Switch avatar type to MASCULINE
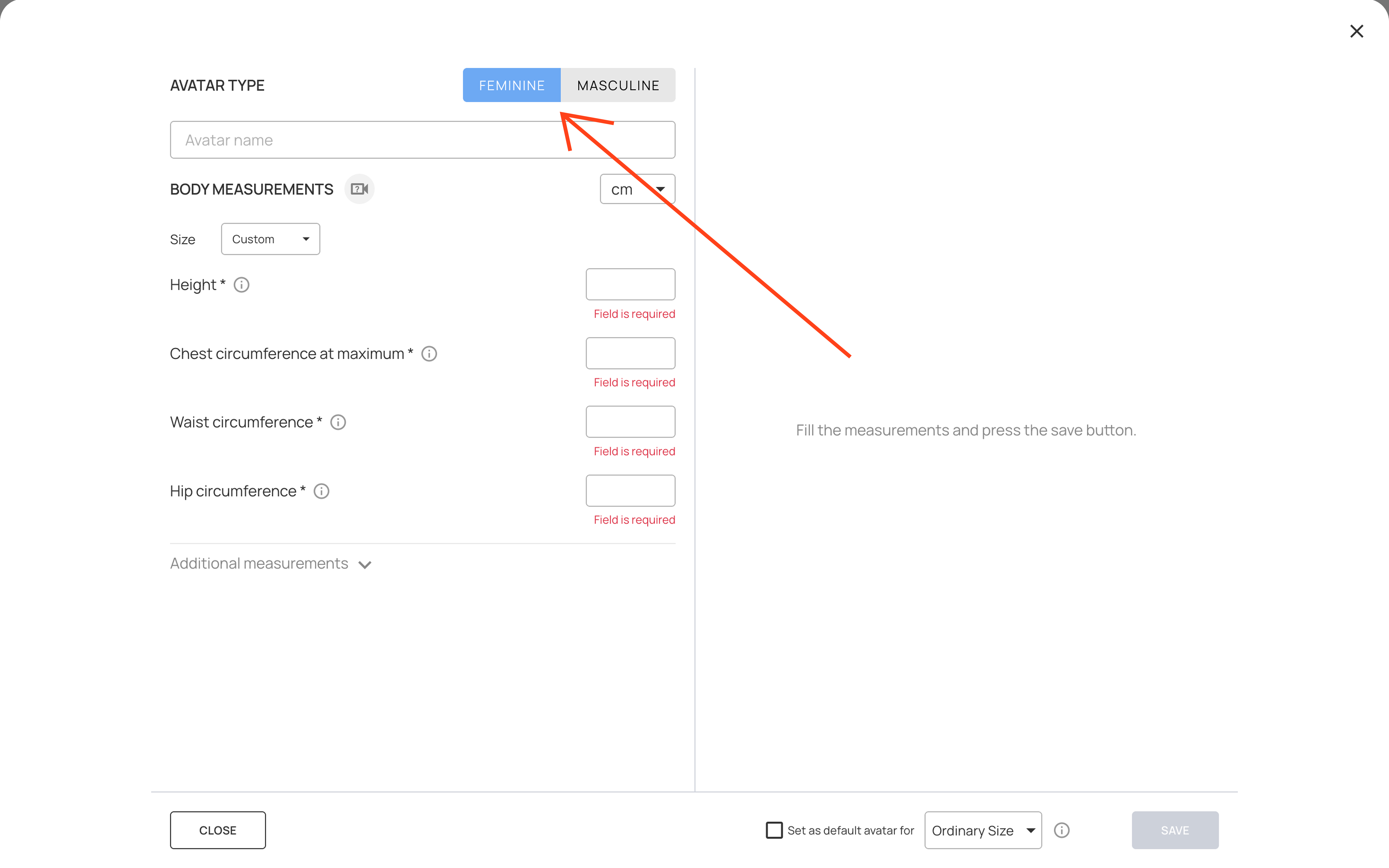Image resolution: width=1389 pixels, height=868 pixels. coord(618,85)
